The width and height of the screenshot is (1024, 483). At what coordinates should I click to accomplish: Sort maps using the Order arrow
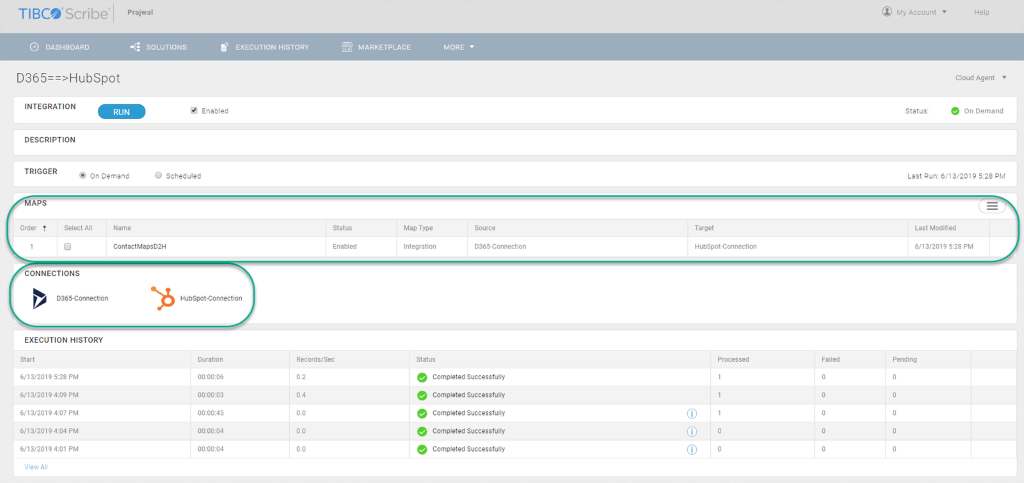[x=45, y=228]
